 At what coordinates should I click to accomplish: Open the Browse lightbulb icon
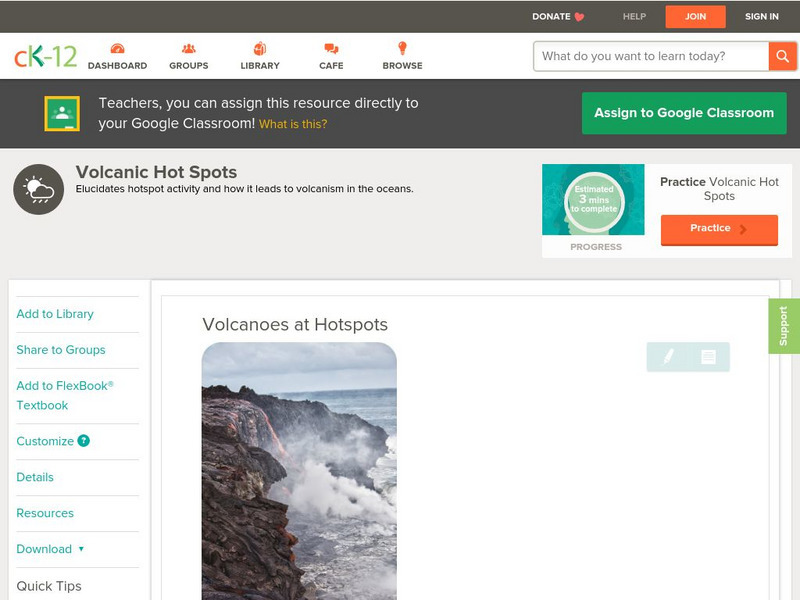(x=402, y=49)
